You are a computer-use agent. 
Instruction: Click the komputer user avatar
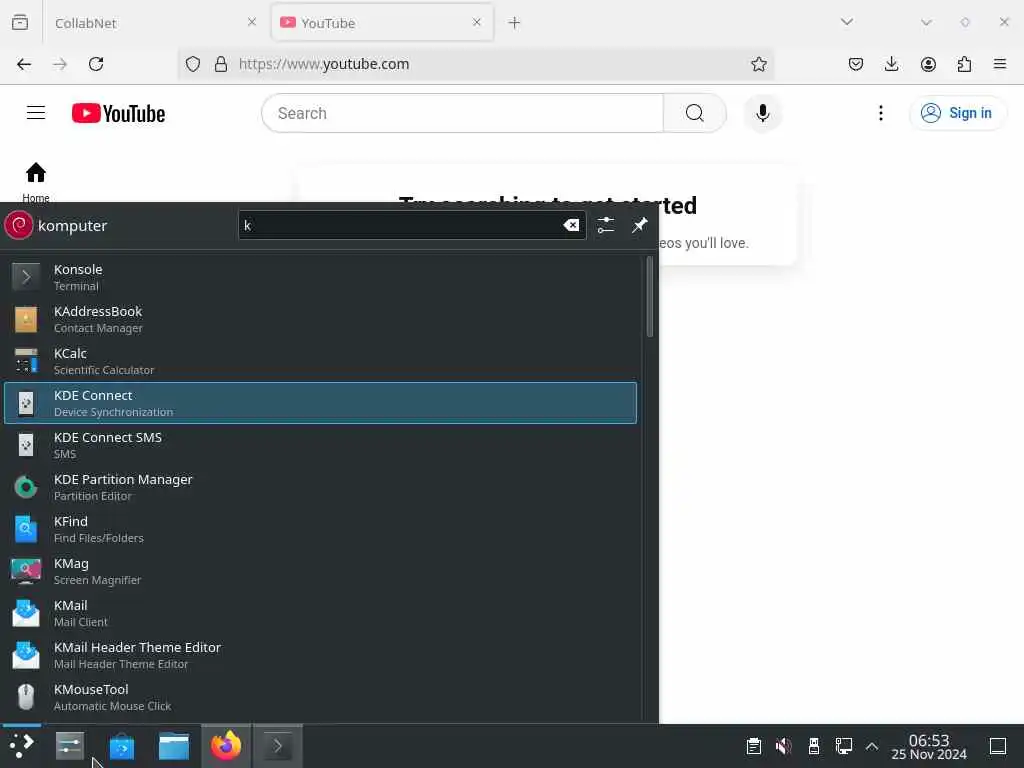[19, 225]
